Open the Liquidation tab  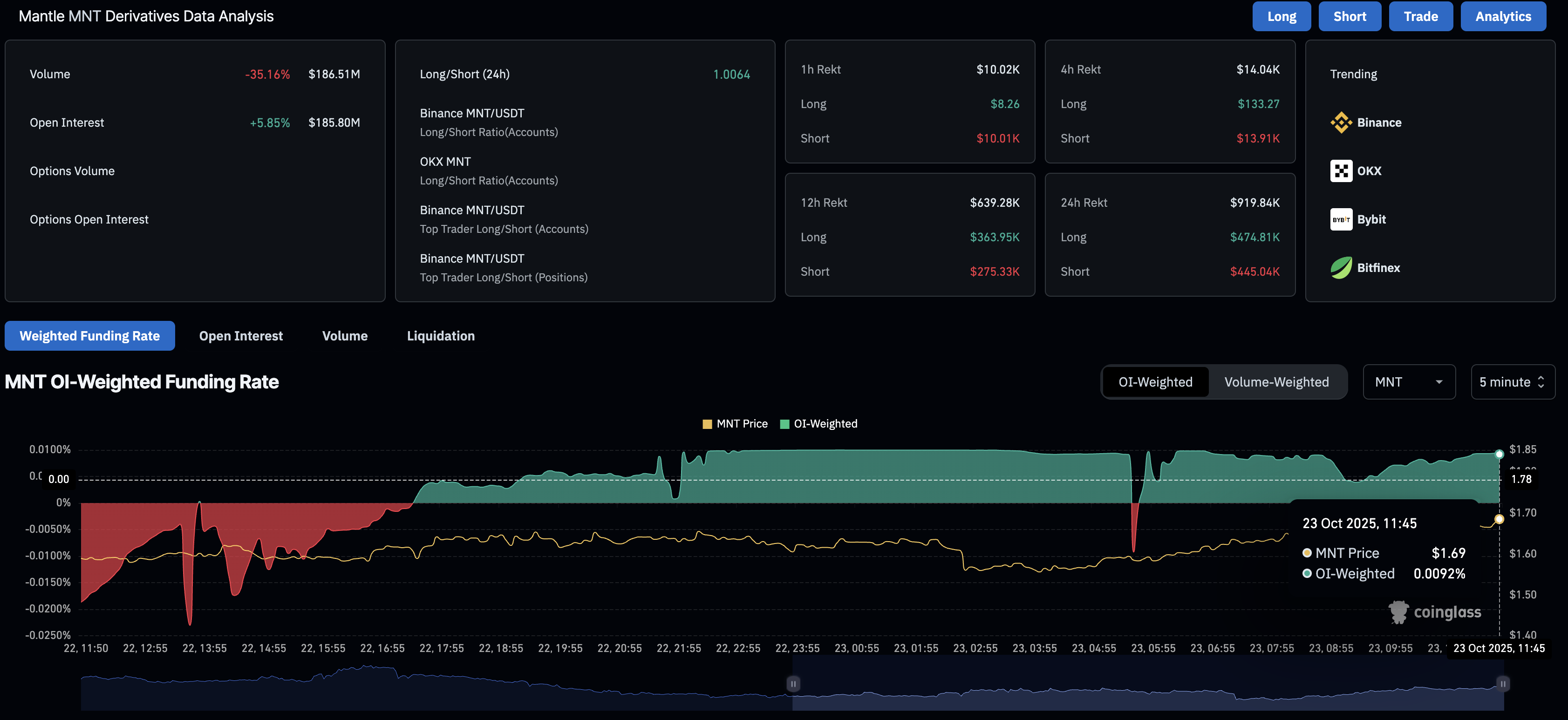pos(440,336)
